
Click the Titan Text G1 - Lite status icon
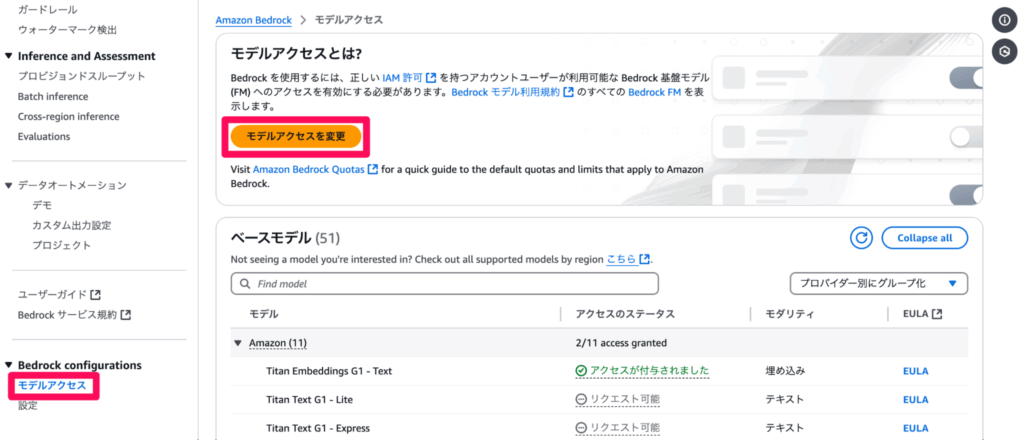[x=581, y=400]
